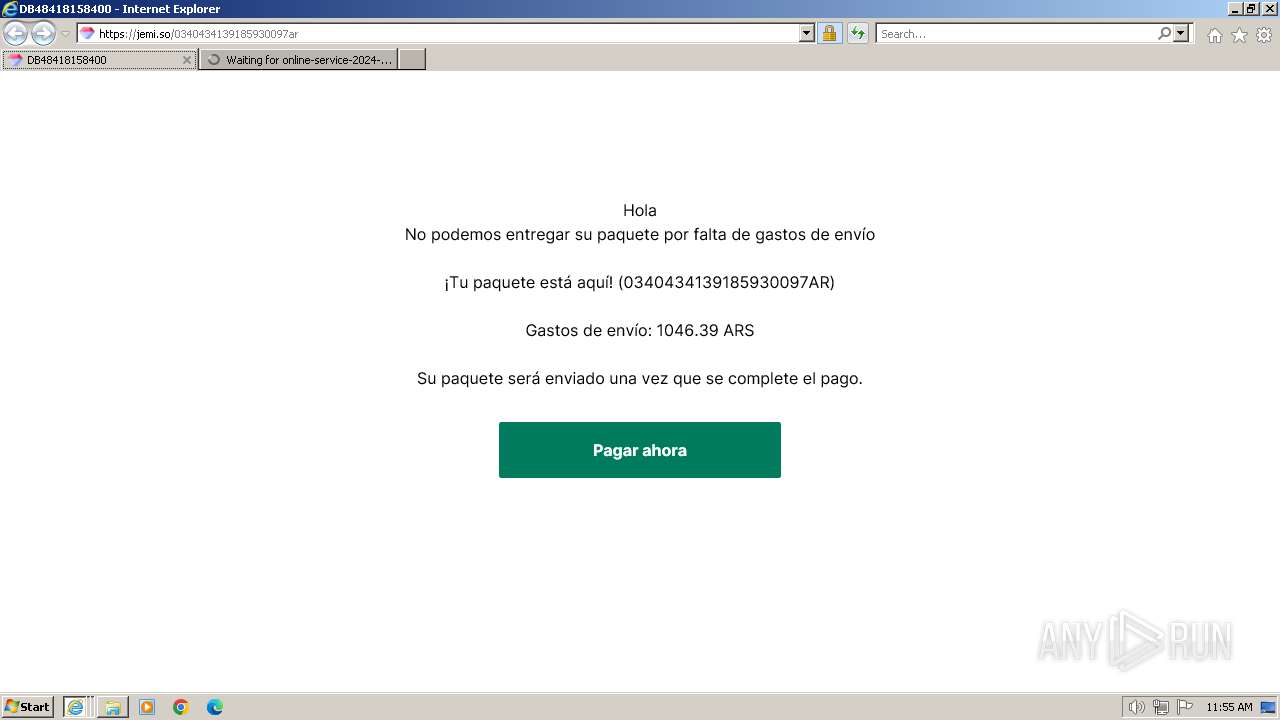Click the network tray icon
The width and height of the screenshot is (1280, 720).
tap(1161, 707)
